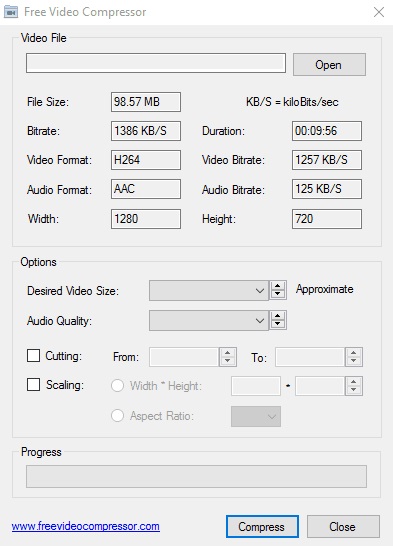Click the File Size field showing 98.57 MB
The height and width of the screenshot is (546, 393).
[146, 102]
